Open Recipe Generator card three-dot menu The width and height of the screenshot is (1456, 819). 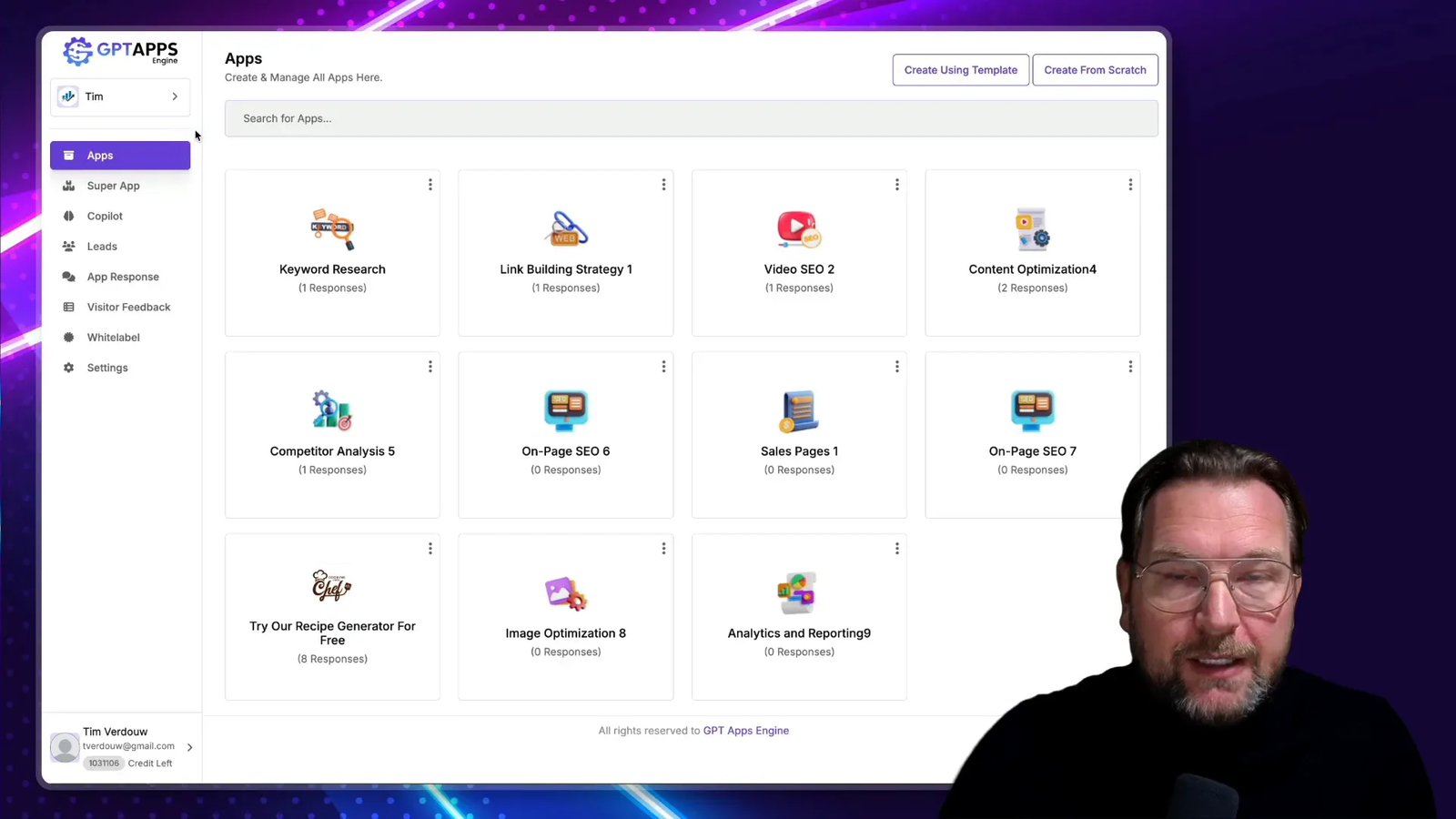click(x=430, y=549)
